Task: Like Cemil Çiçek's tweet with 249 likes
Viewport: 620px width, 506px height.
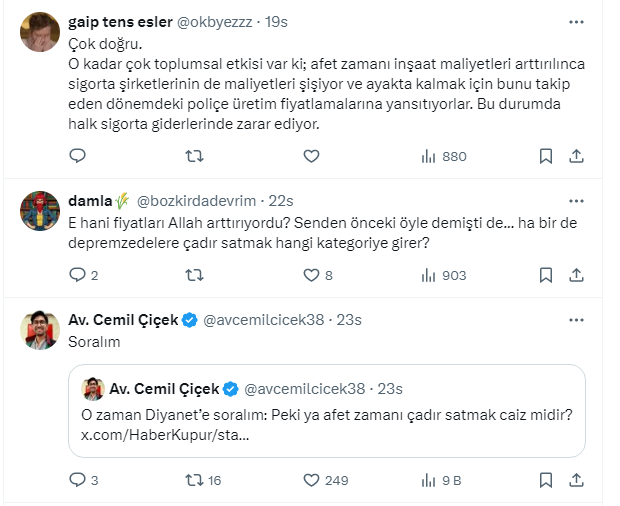Action: (311, 480)
